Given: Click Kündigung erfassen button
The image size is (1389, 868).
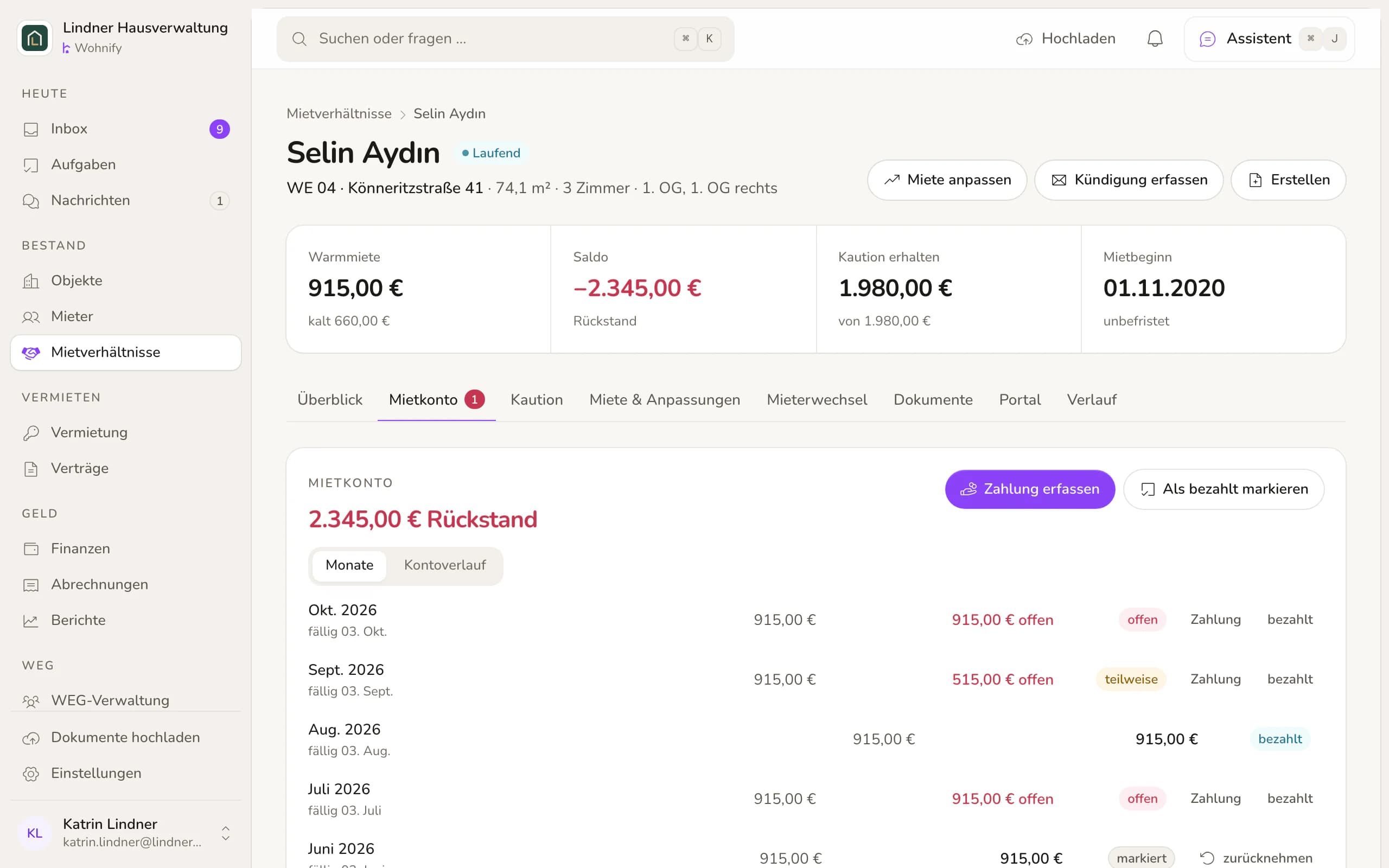Looking at the screenshot, I should coord(1129,180).
